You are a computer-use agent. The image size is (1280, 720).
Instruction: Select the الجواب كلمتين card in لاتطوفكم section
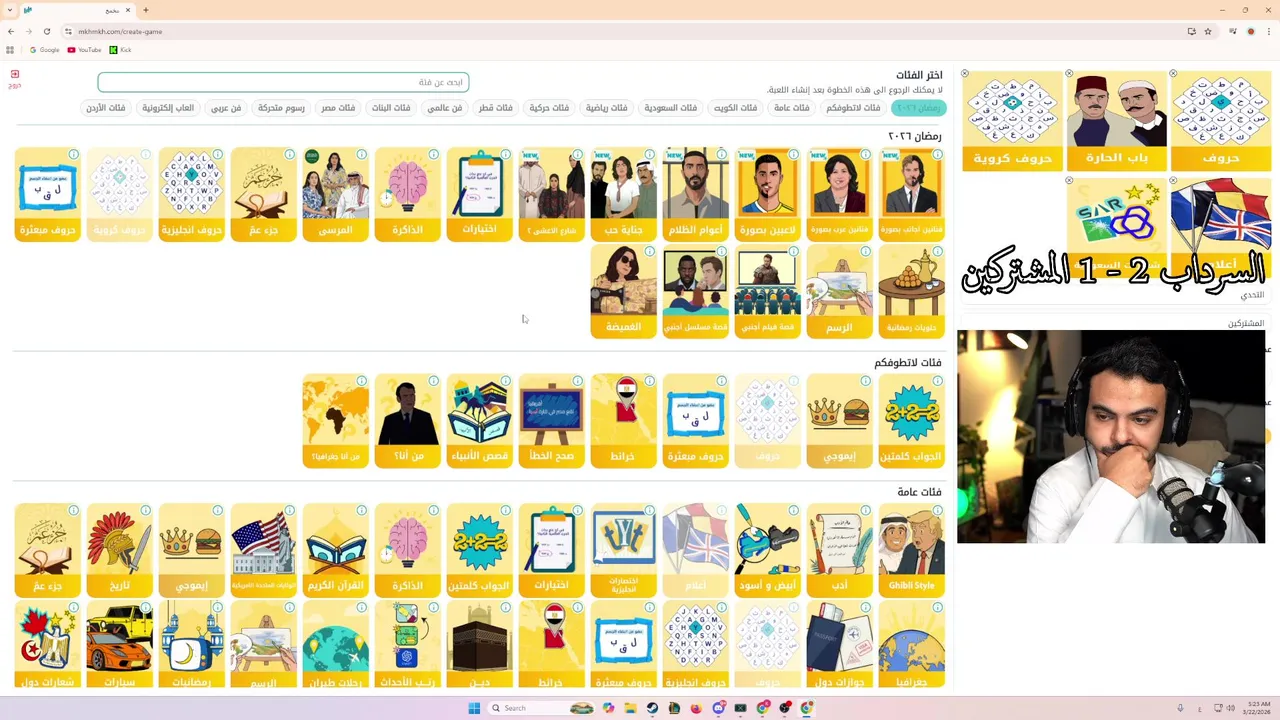point(911,421)
